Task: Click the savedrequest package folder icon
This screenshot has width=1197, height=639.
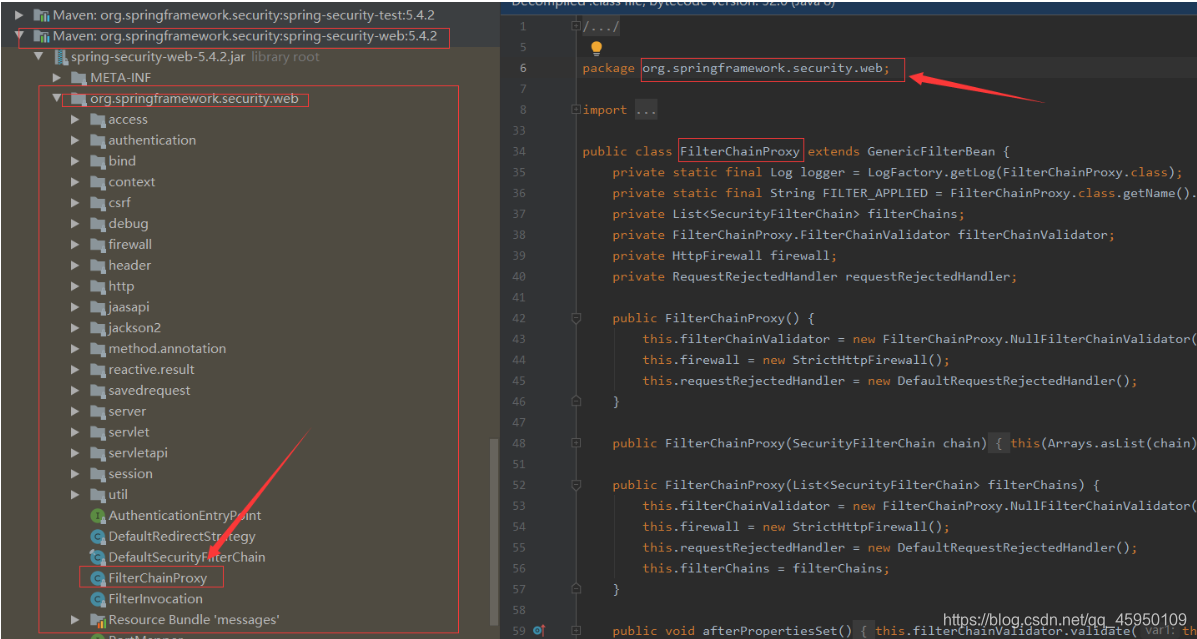Action: tap(97, 390)
